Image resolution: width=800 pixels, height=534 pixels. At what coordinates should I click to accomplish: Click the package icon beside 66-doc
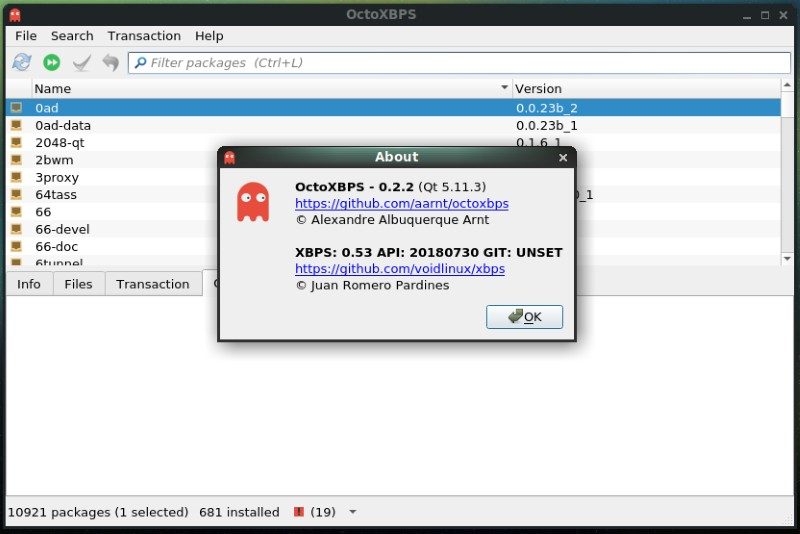tap(16, 246)
